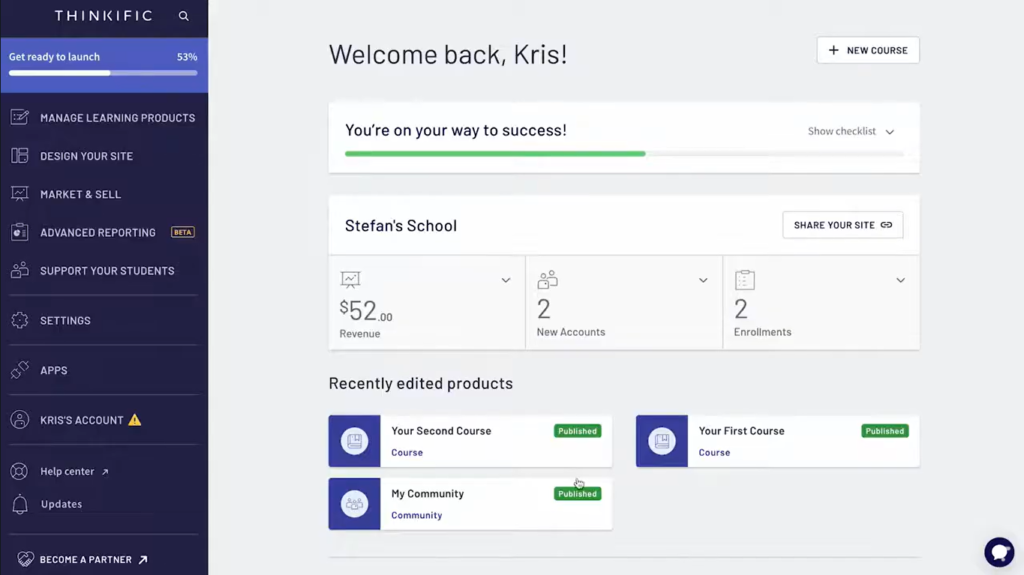
Task: Click the Advanced Reporting icon
Action: pyautogui.click(x=20, y=232)
